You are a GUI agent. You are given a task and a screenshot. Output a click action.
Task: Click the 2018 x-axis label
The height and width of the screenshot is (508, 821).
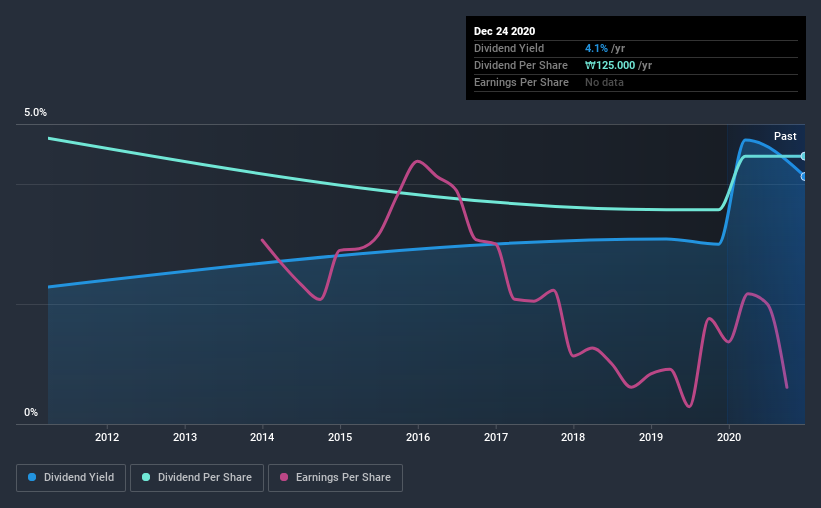573,437
